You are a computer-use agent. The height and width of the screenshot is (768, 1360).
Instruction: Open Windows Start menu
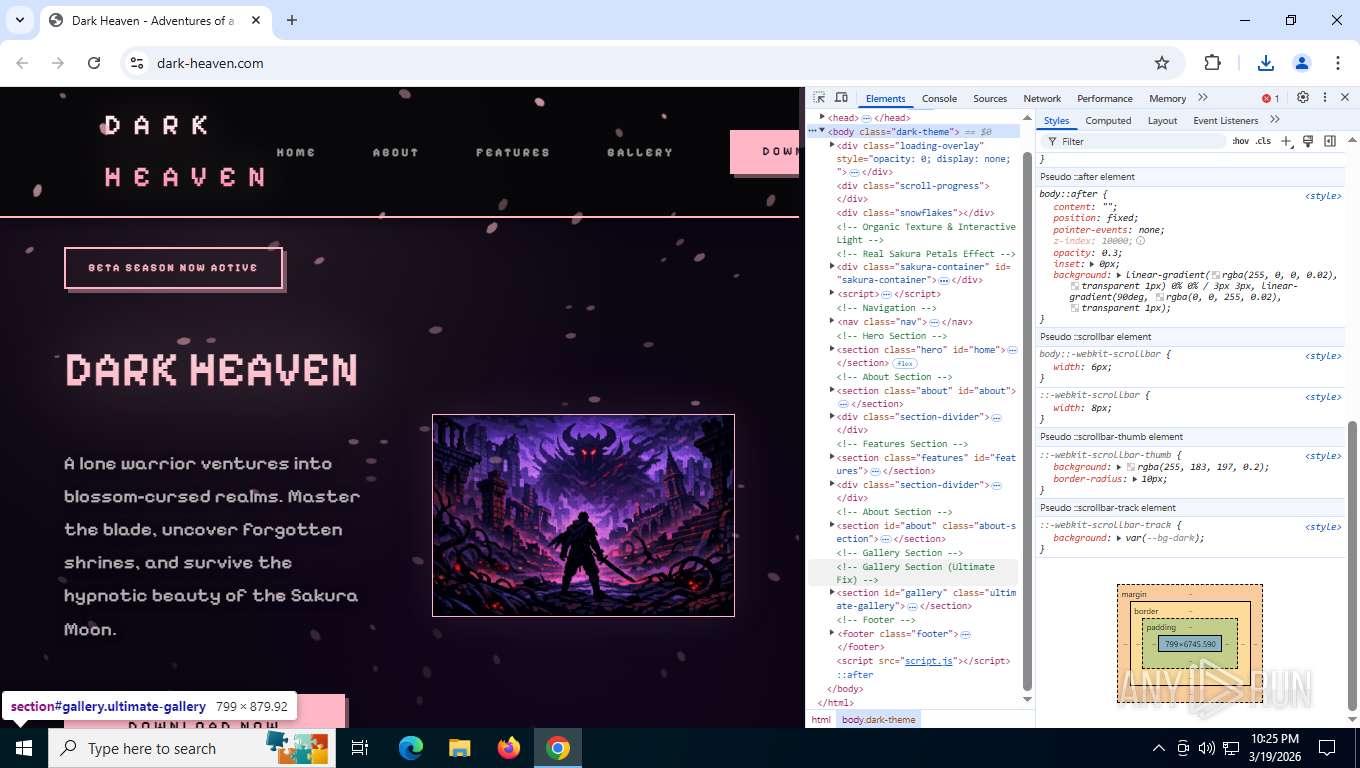24,748
